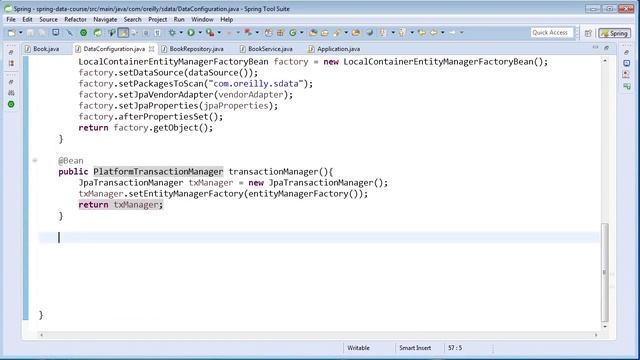This screenshot has width=640, height=360.
Task: Open the Refactor menu
Action: pos(75,19)
